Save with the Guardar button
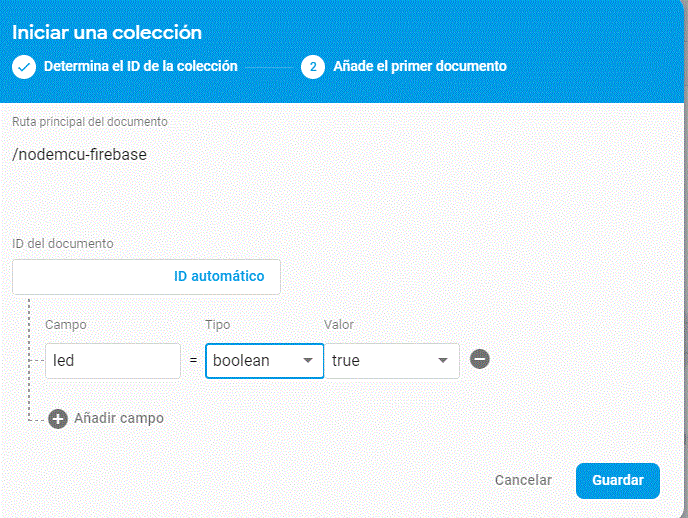This screenshot has height=518, width=688. (x=617, y=480)
